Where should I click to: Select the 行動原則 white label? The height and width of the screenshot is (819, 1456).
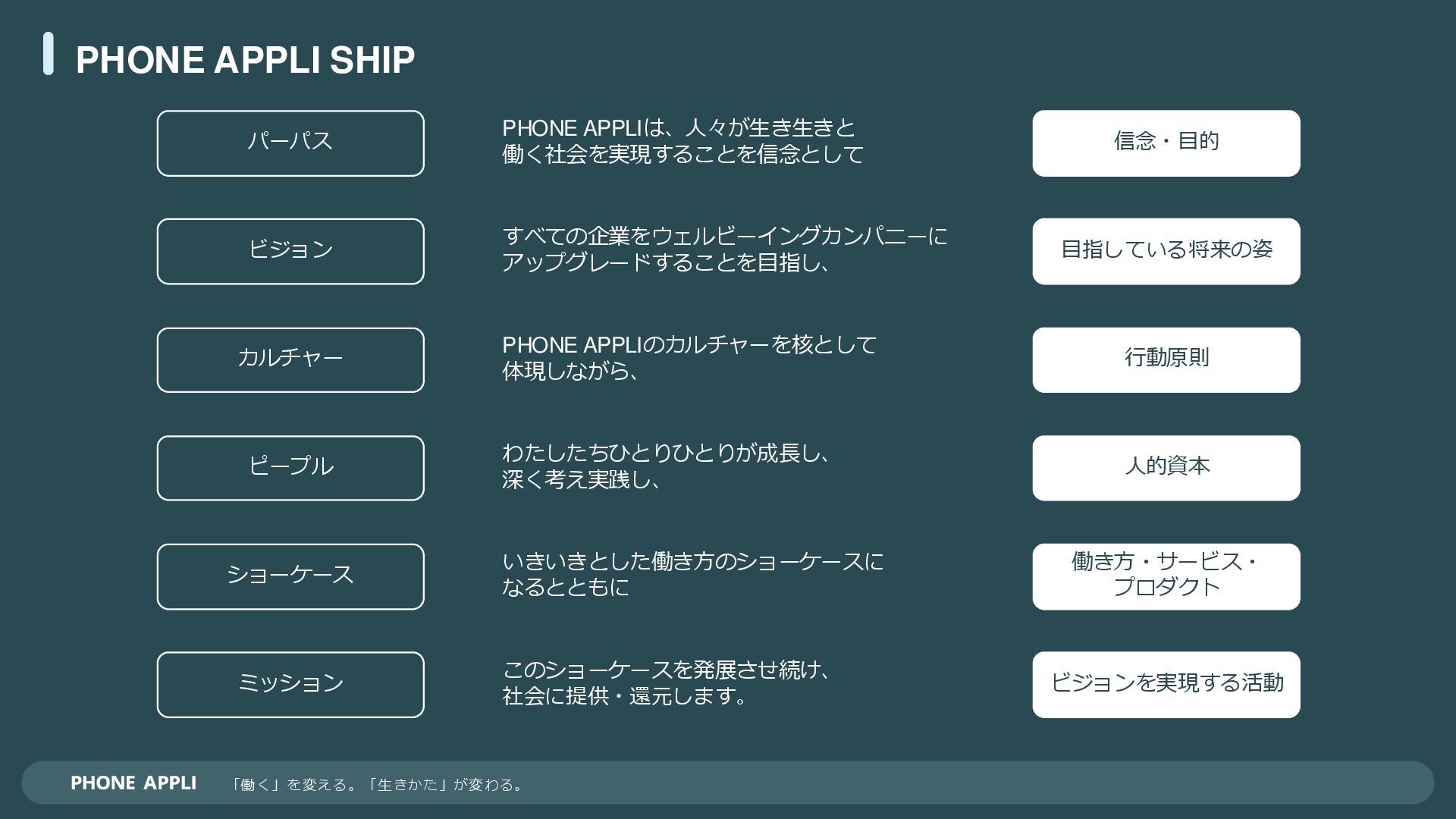(1166, 360)
